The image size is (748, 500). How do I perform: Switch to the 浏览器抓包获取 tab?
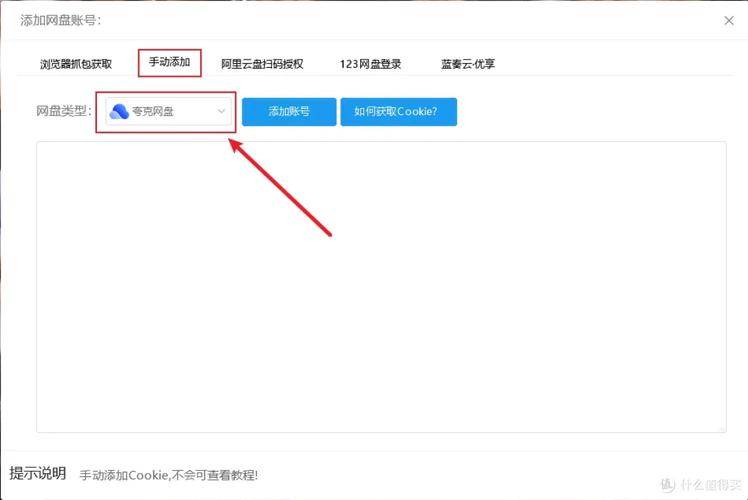76,64
